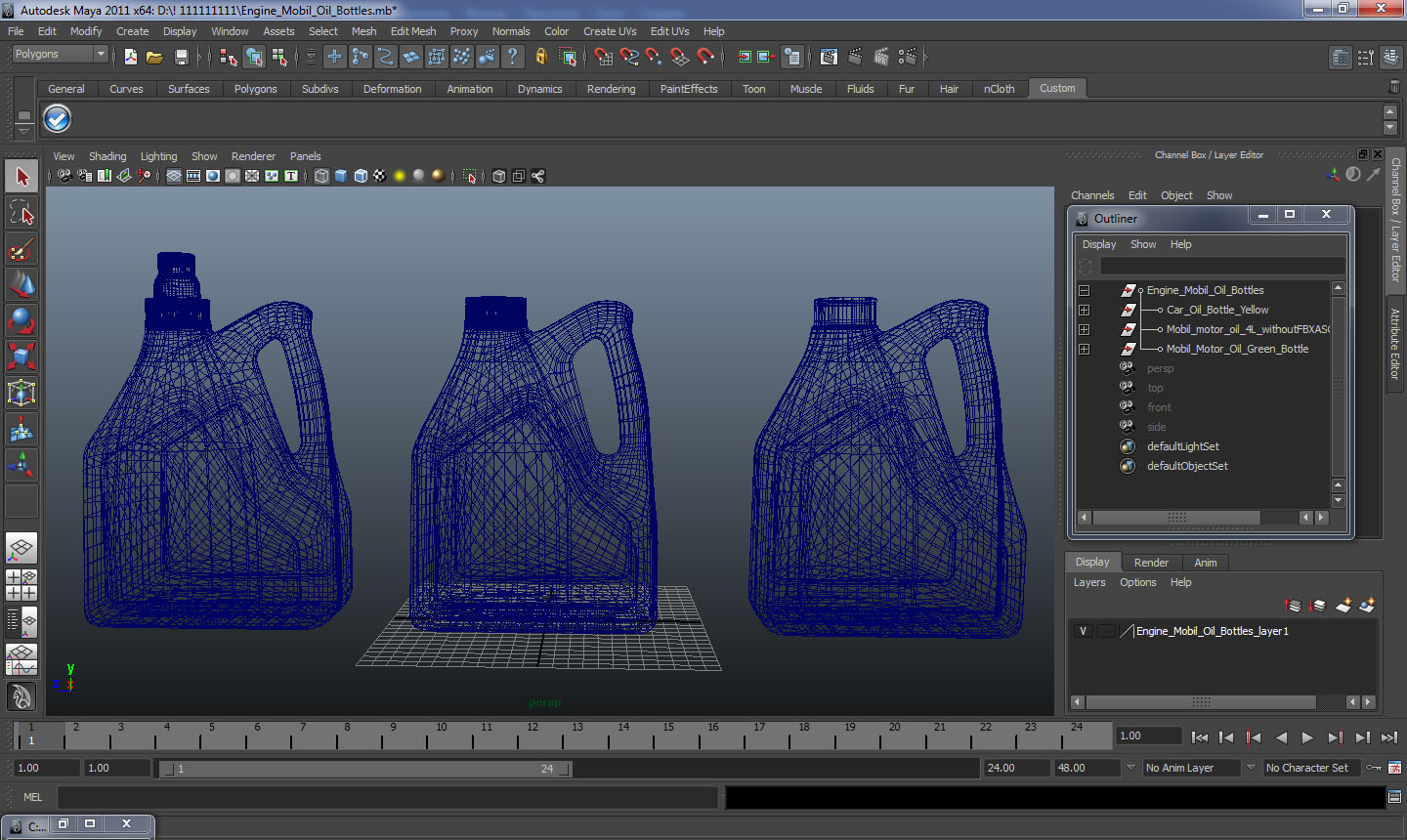Open the Edit Mesh menu
The width and height of the screenshot is (1407, 840).
413,31
